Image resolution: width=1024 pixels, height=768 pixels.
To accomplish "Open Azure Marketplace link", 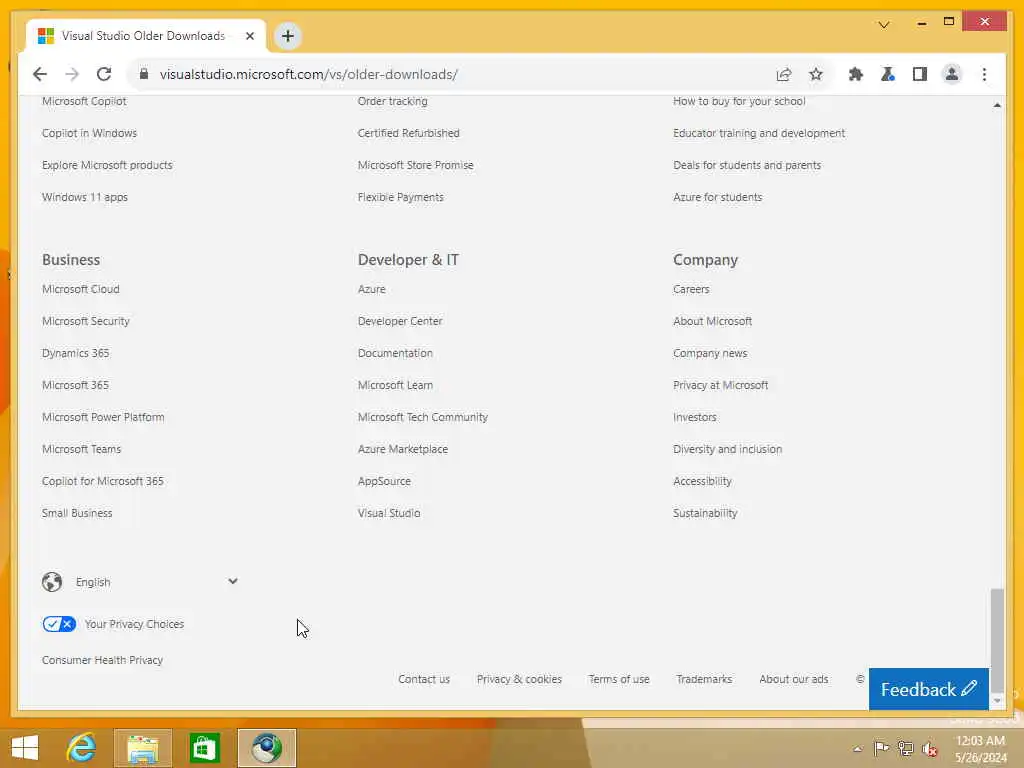I will pos(403,449).
